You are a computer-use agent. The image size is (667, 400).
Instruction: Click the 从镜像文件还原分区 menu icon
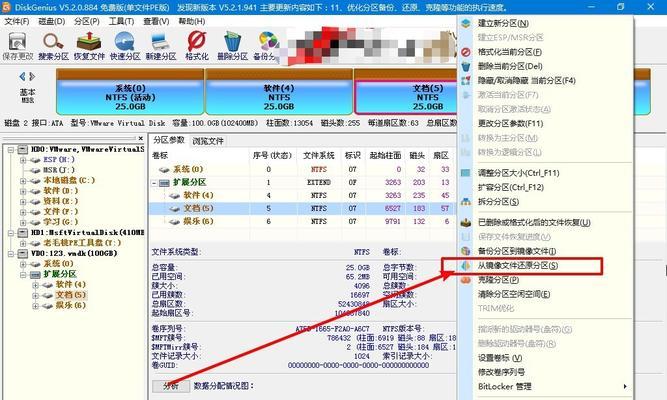click(466, 266)
